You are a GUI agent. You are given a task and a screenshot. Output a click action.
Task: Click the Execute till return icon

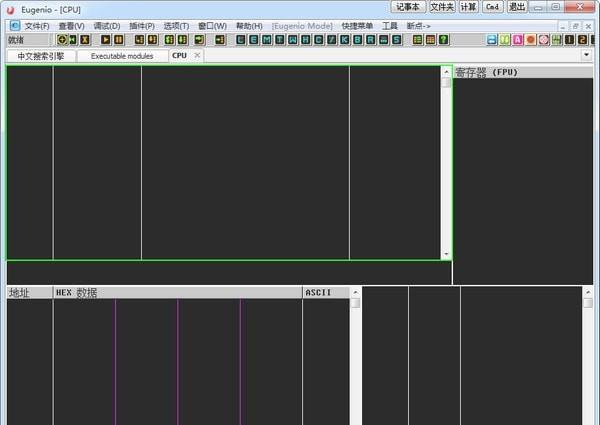pos(199,39)
